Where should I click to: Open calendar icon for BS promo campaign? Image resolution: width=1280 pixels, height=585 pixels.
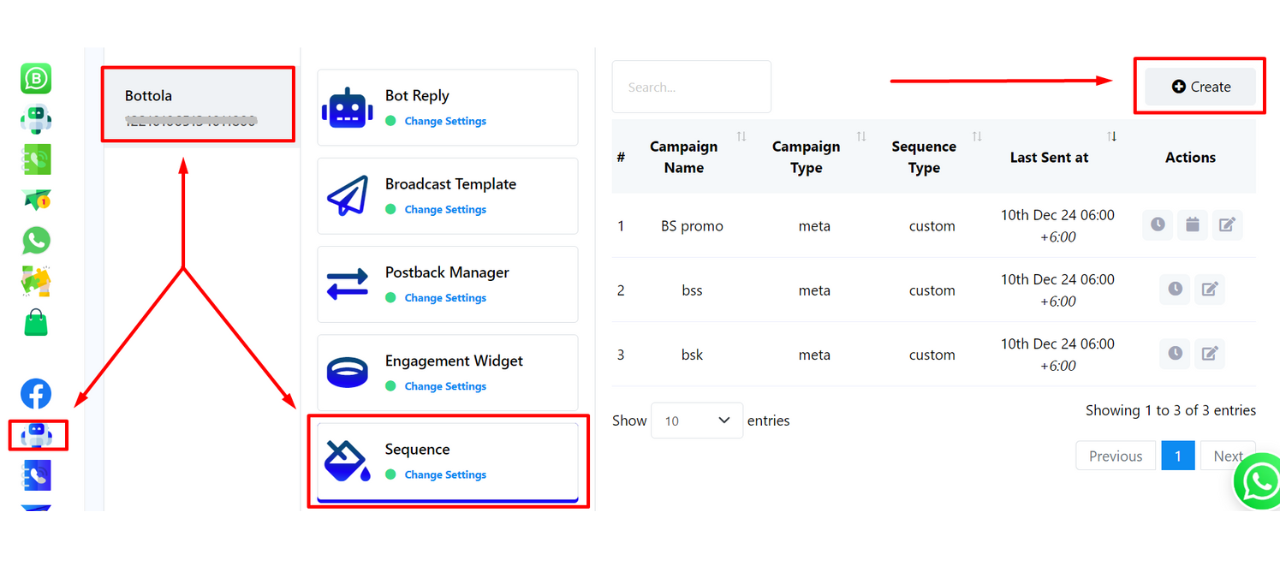pos(1192,225)
